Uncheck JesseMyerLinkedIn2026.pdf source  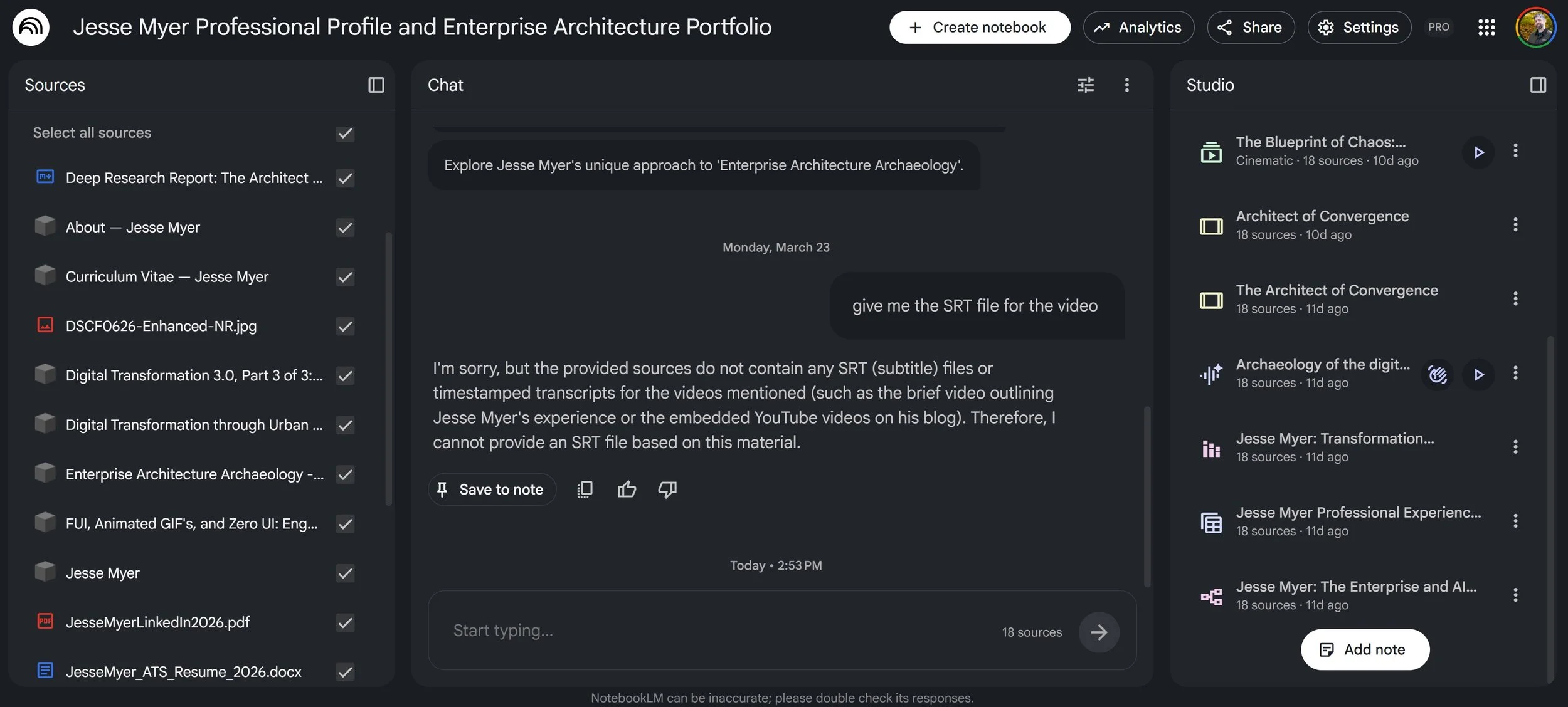(x=345, y=623)
